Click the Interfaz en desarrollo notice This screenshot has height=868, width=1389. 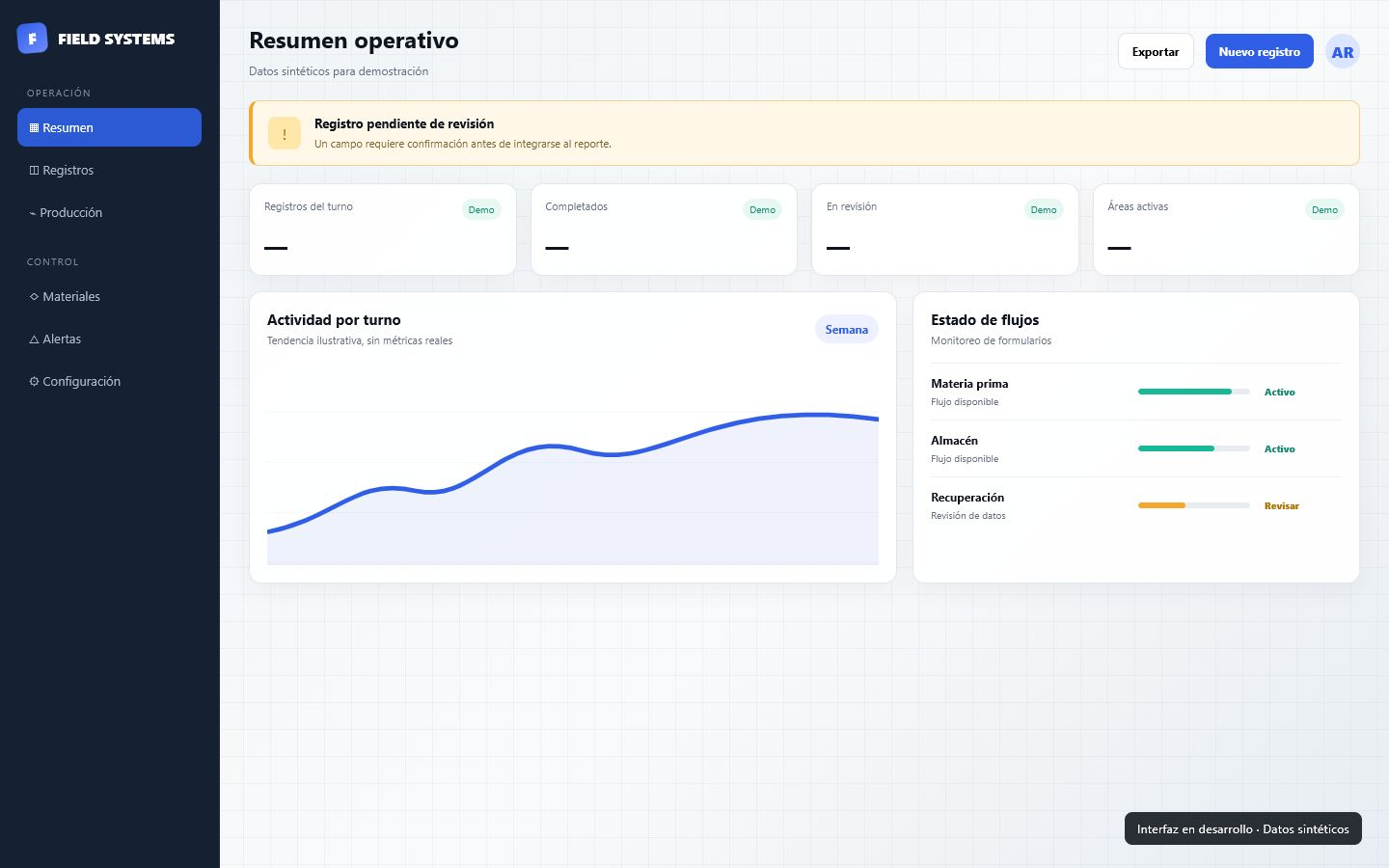click(x=1243, y=828)
